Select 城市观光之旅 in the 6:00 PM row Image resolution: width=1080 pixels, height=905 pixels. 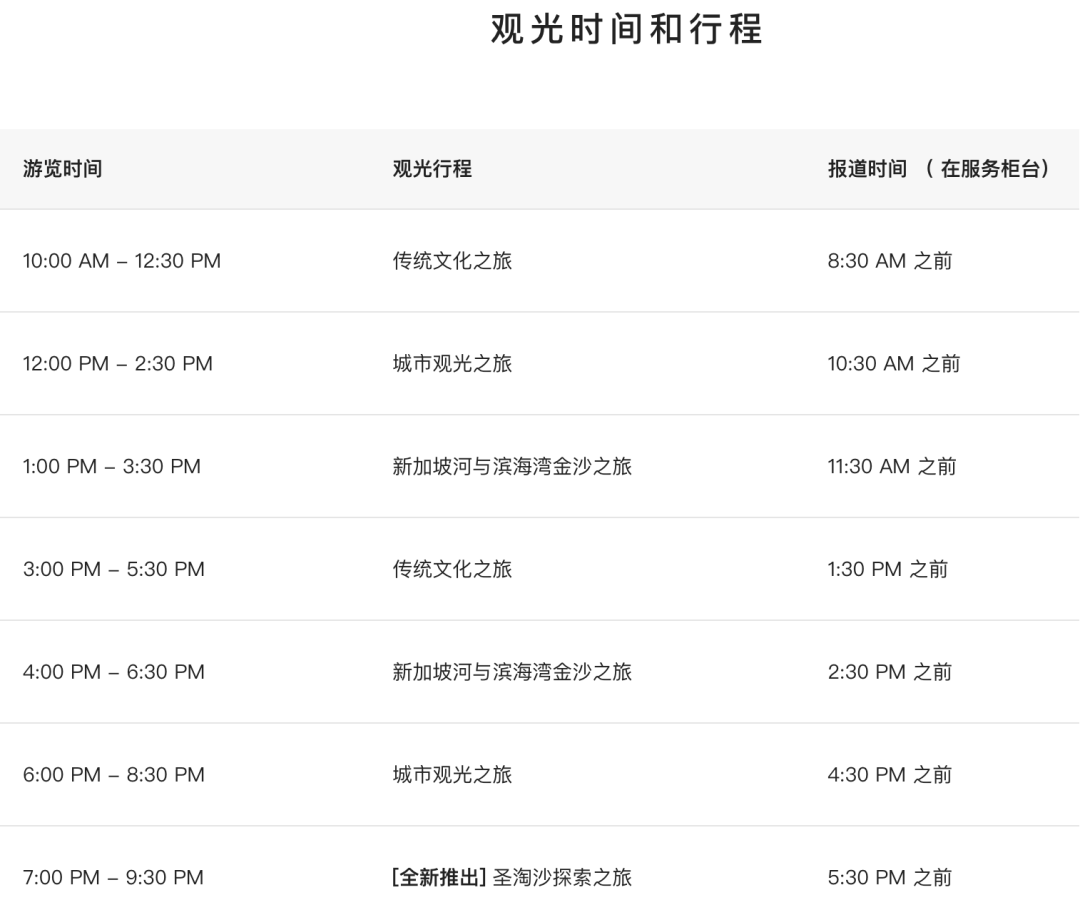tap(453, 775)
